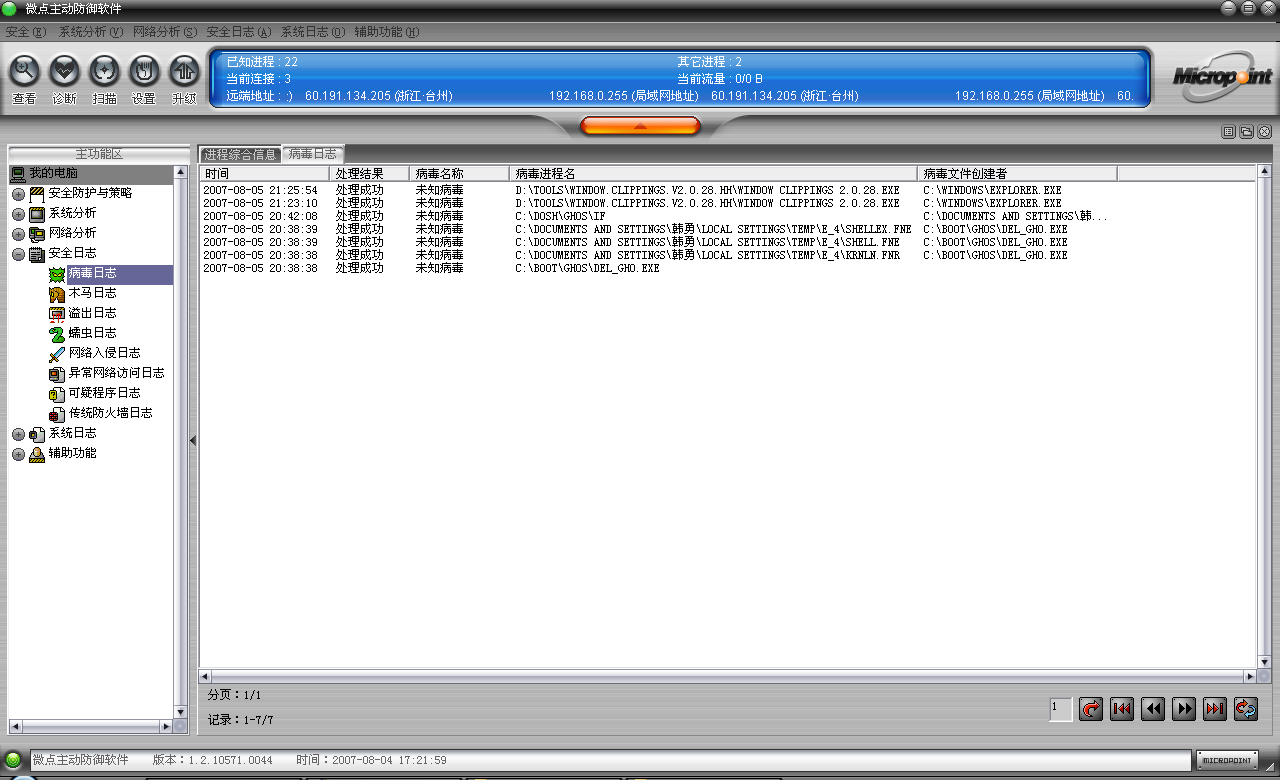The width and height of the screenshot is (1280, 780).
Task: Click the log table horizontal scroll-left arrow
Action: [x=206, y=676]
